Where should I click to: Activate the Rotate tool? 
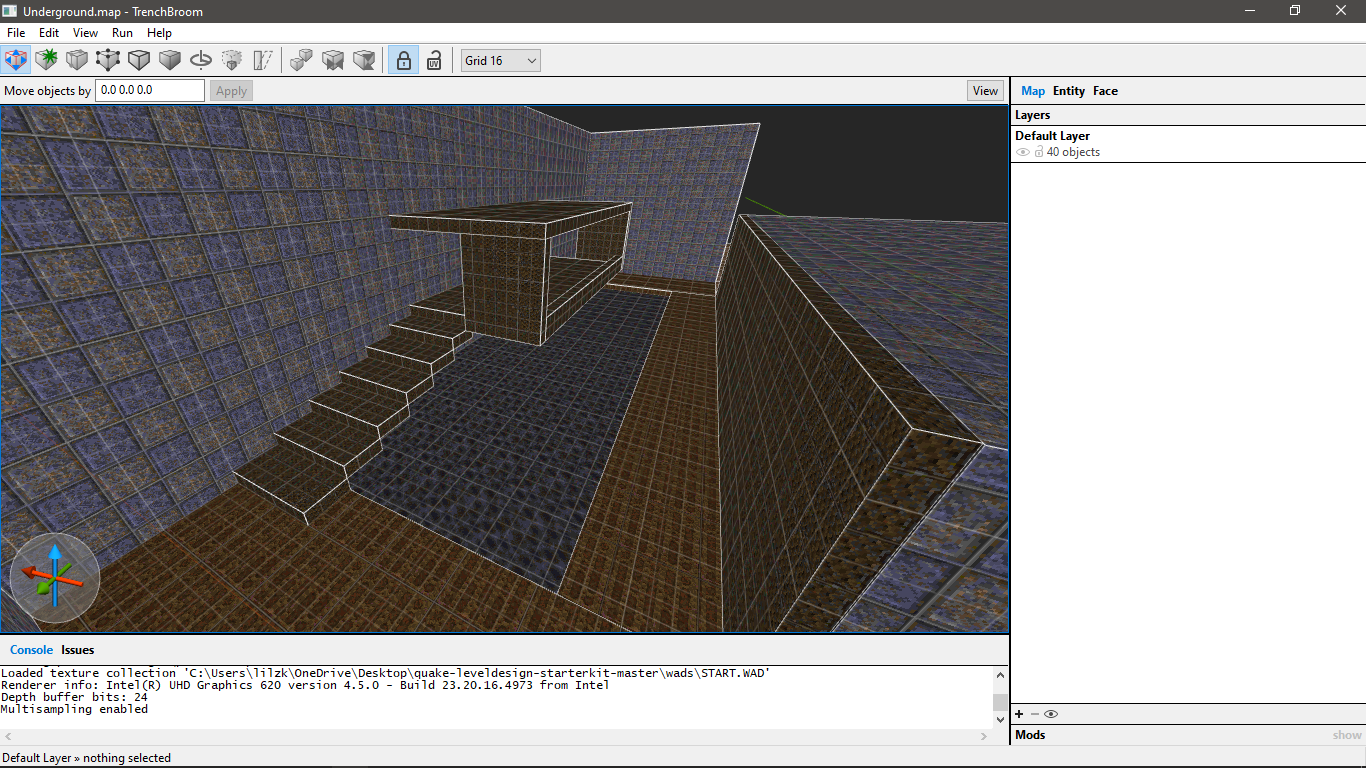pyautogui.click(x=201, y=60)
